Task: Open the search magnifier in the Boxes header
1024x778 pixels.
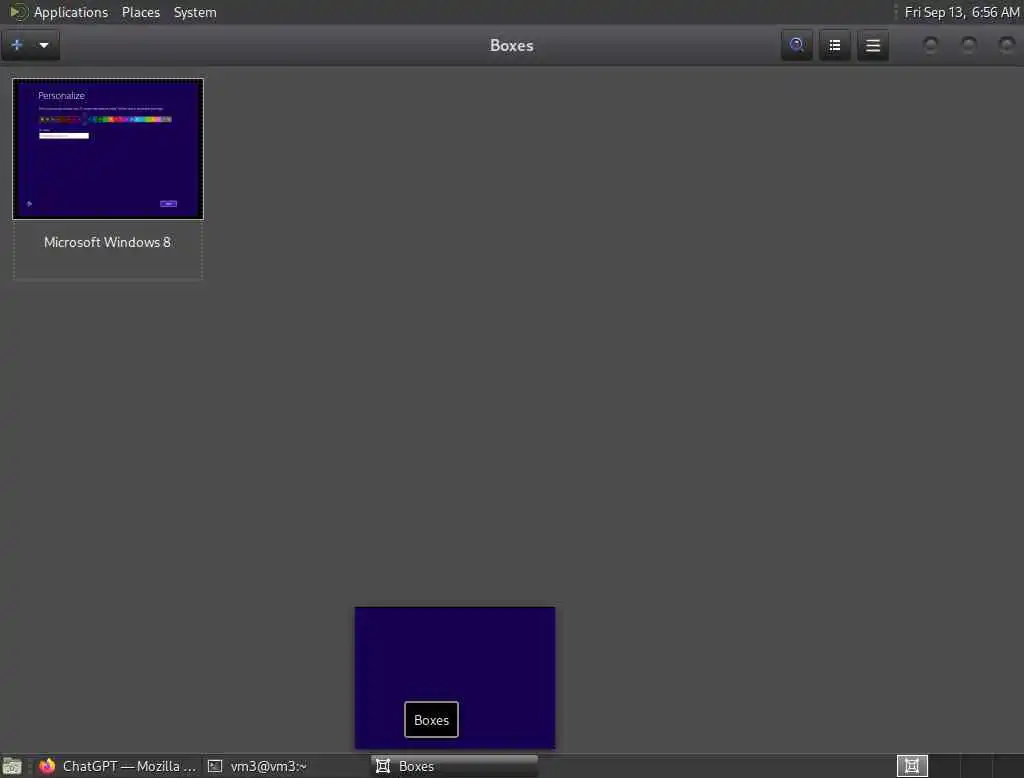Action: pos(797,45)
